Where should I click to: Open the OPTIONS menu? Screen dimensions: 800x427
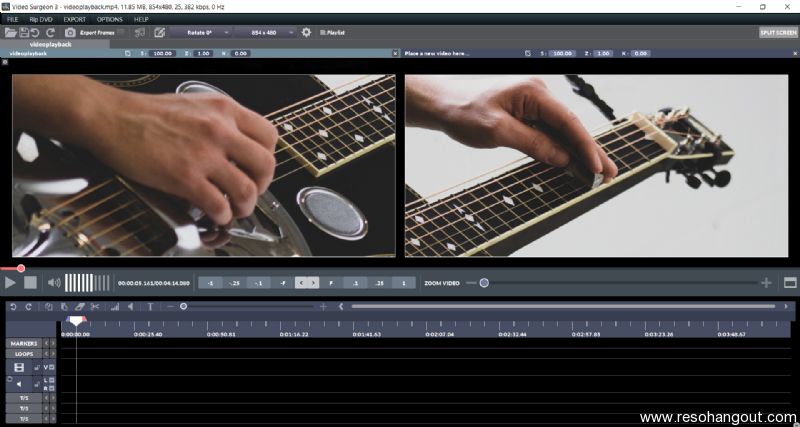click(110, 19)
